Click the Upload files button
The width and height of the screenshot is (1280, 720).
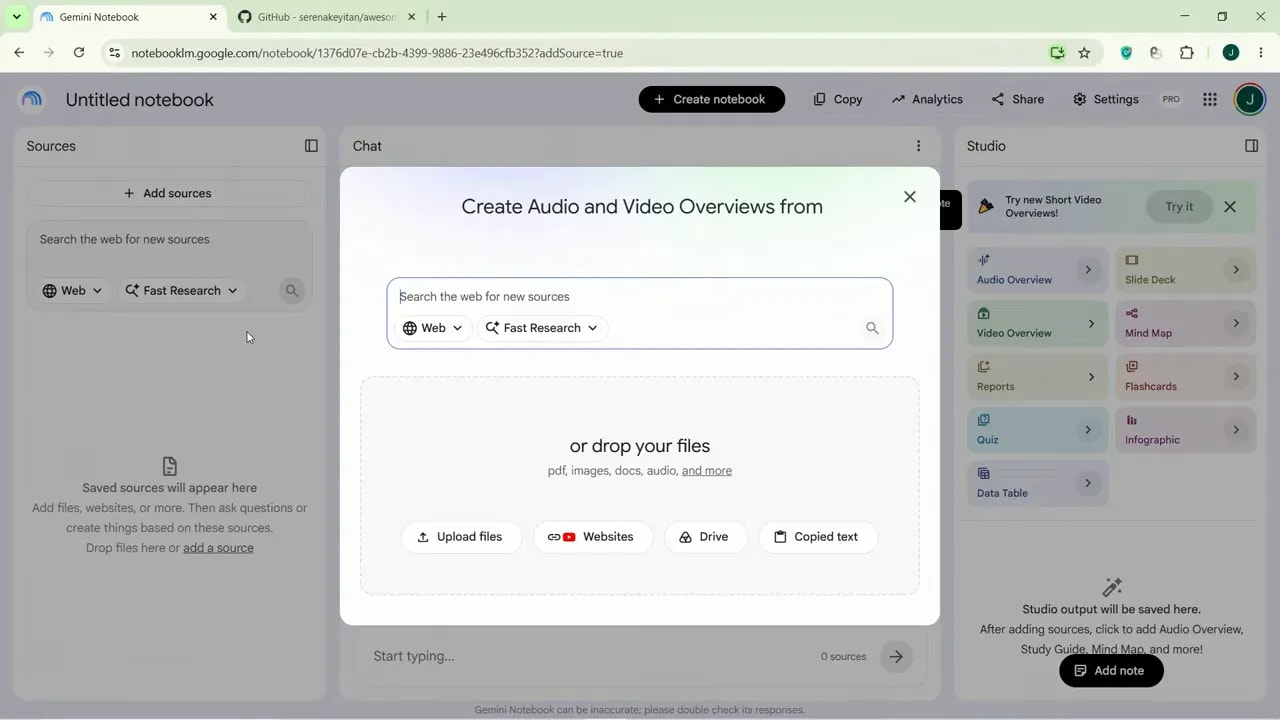point(460,537)
